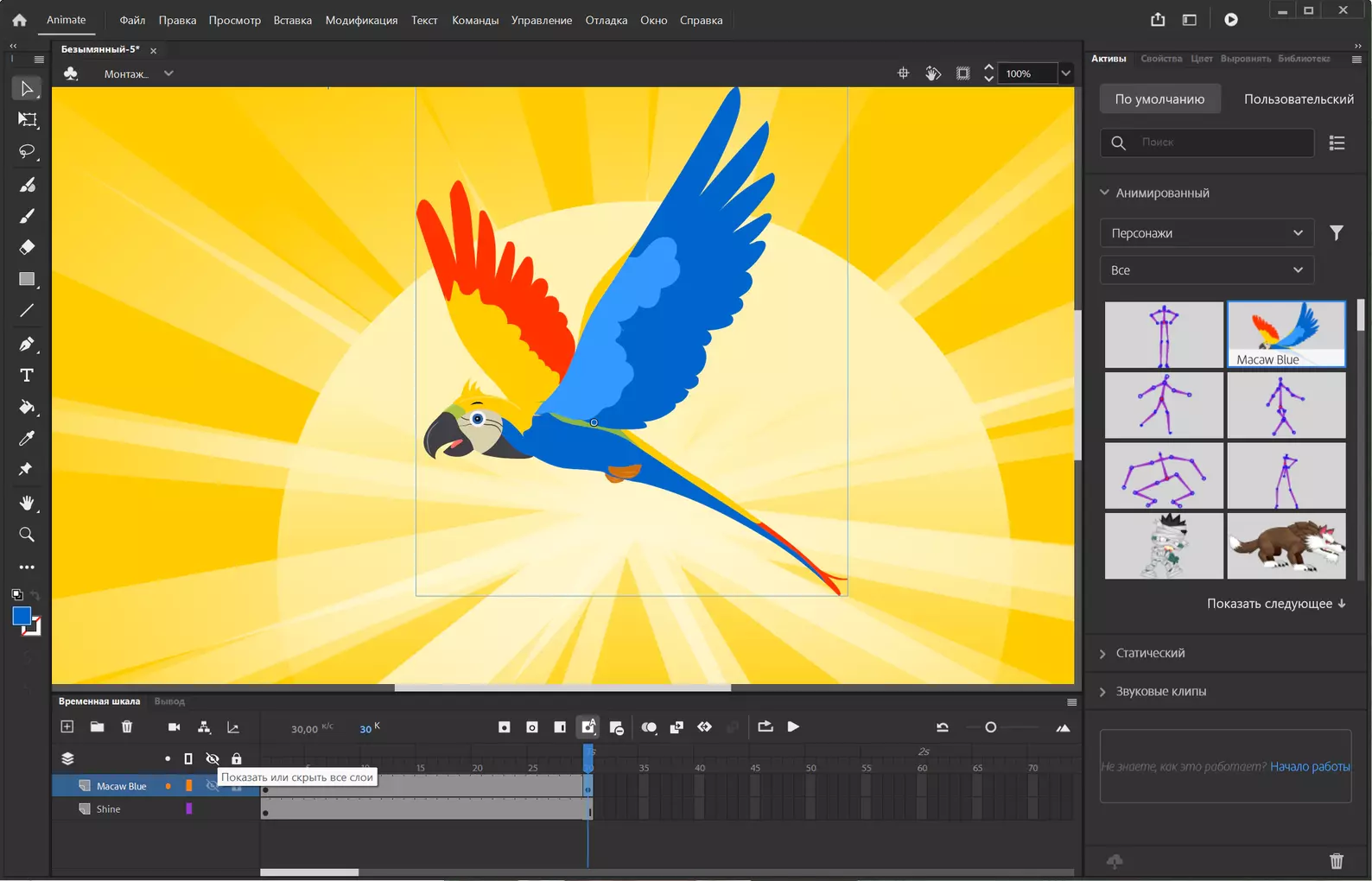Open the Персонажи dropdown
This screenshot has width=1372, height=881.
pyautogui.click(x=1207, y=233)
